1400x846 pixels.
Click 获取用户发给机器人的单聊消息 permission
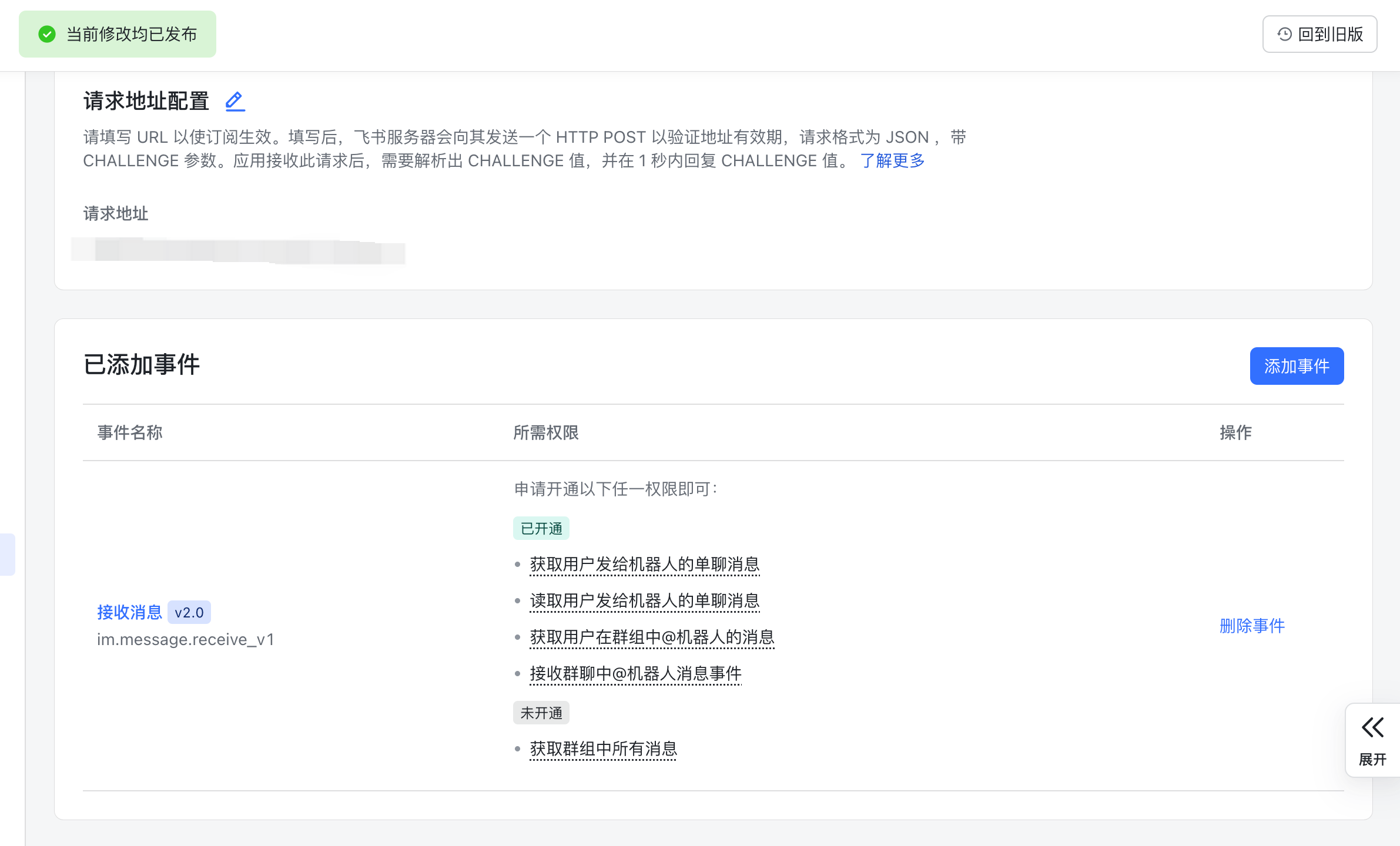point(644,564)
